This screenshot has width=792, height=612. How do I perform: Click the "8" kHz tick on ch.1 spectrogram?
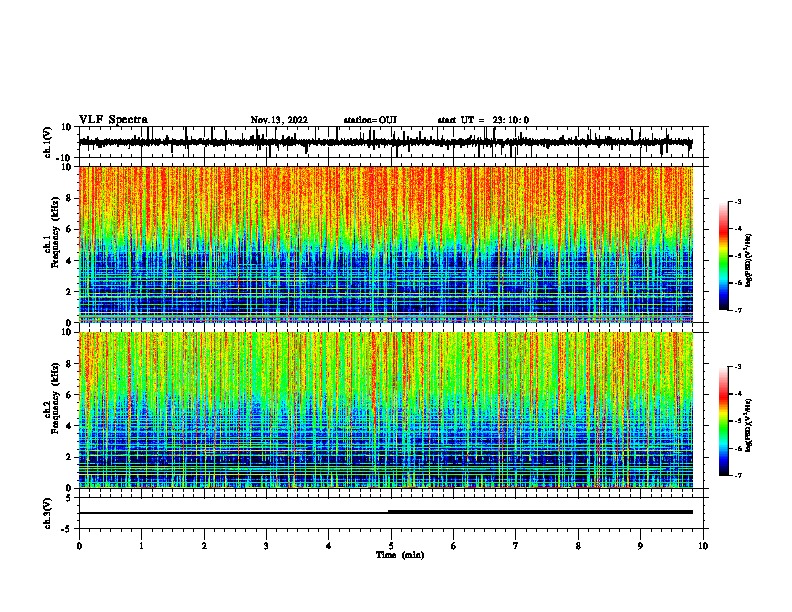coord(69,198)
